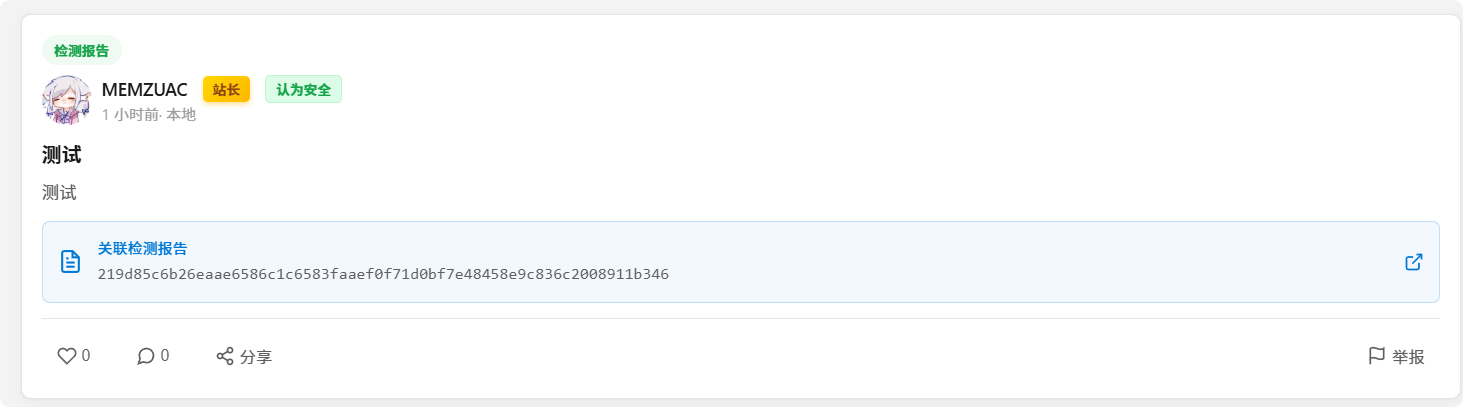Click the 检测报告 category tag
The height and width of the screenshot is (407, 1463).
(x=82, y=50)
